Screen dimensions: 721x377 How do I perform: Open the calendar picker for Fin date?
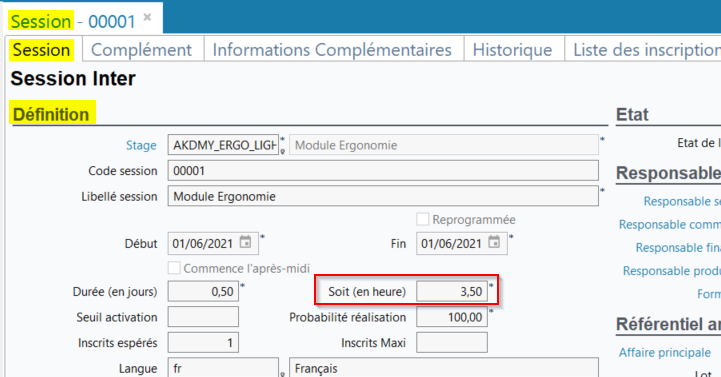pos(494,242)
